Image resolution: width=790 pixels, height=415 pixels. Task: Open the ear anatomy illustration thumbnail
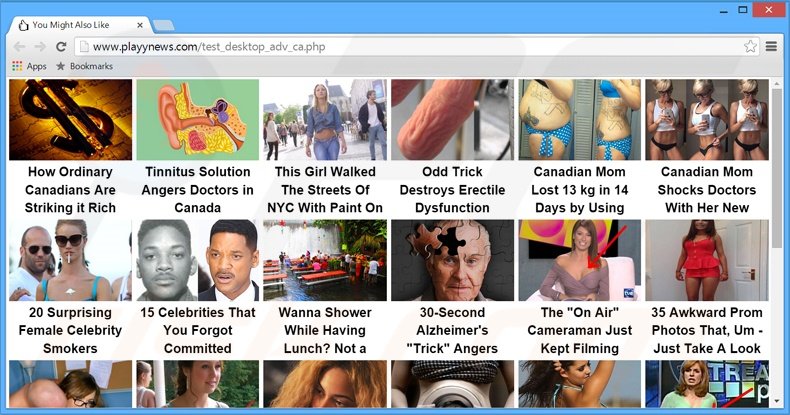click(198, 119)
